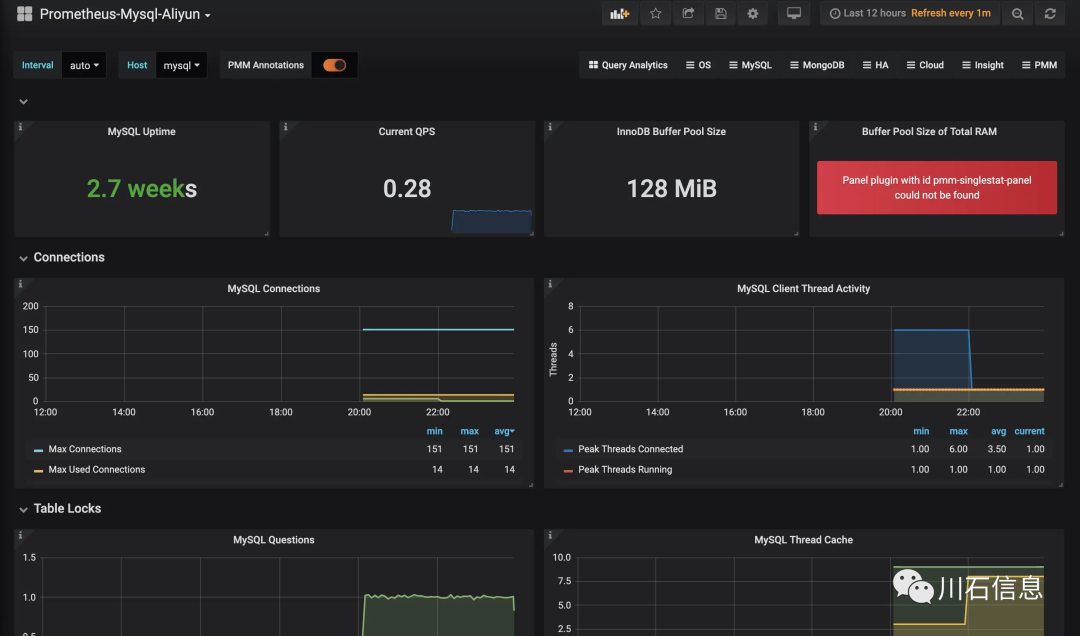Open the Current QPS panel title menu
1080x636 pixels.
pos(406,132)
